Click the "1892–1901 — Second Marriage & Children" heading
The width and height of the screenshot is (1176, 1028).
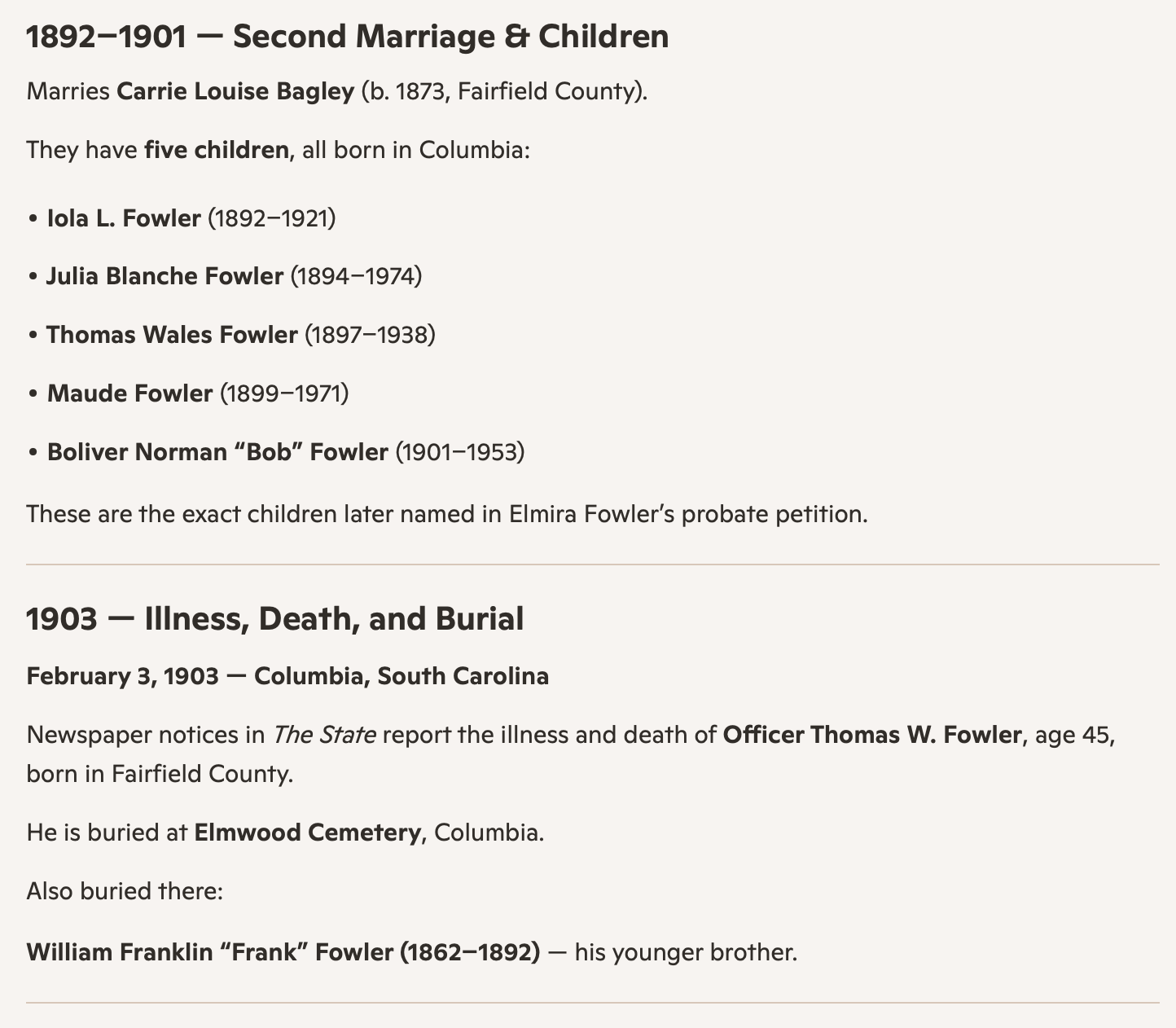pos(347,37)
